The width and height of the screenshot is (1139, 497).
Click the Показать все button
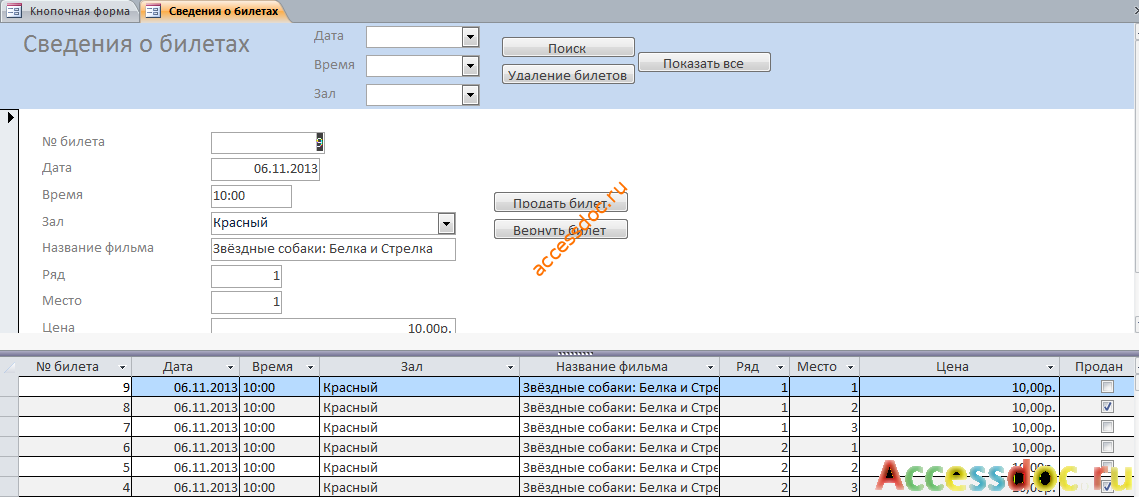704,62
